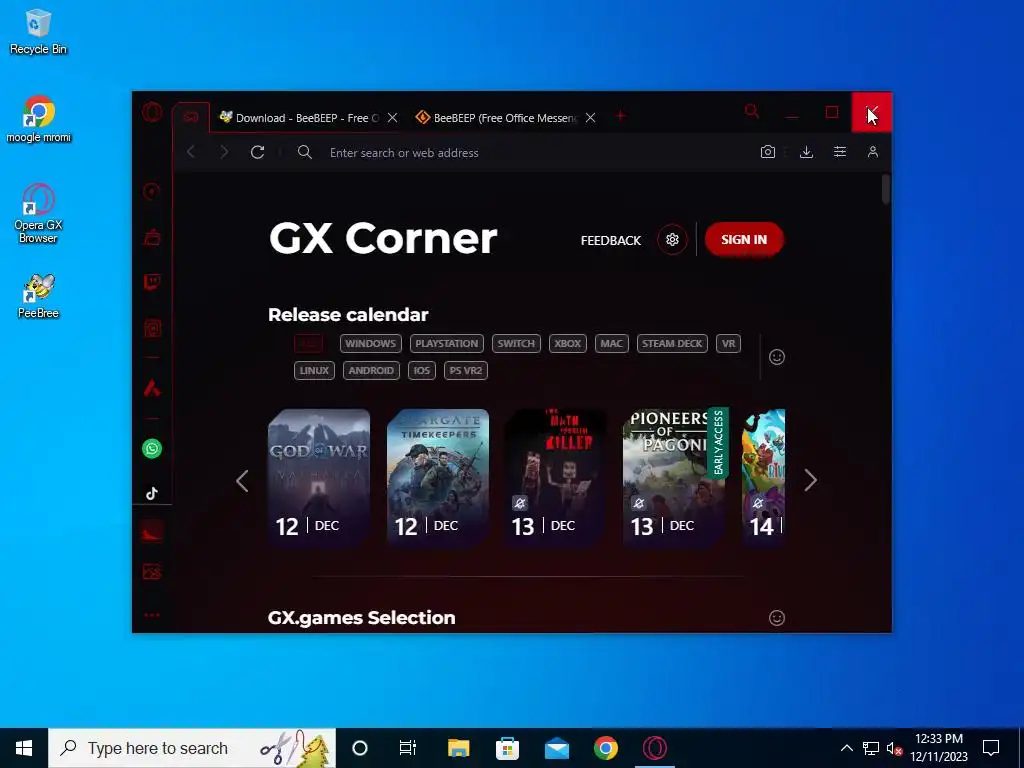Open the Aria AI icon in sidebar

pyautogui.click(x=152, y=389)
